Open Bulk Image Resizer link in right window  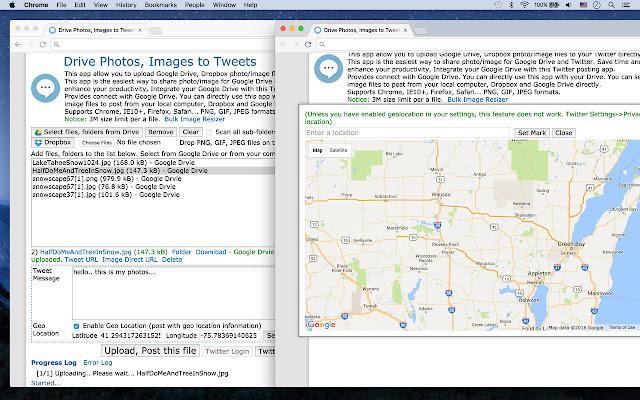[x=478, y=100]
